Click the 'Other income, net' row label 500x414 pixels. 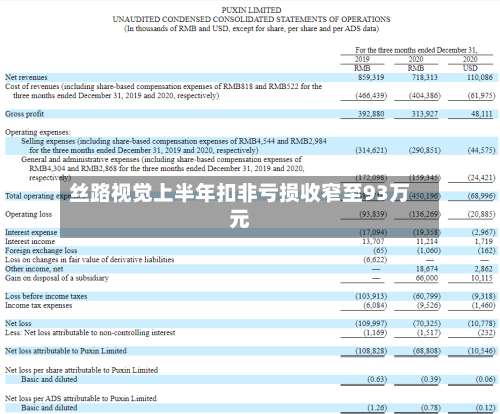(34, 269)
